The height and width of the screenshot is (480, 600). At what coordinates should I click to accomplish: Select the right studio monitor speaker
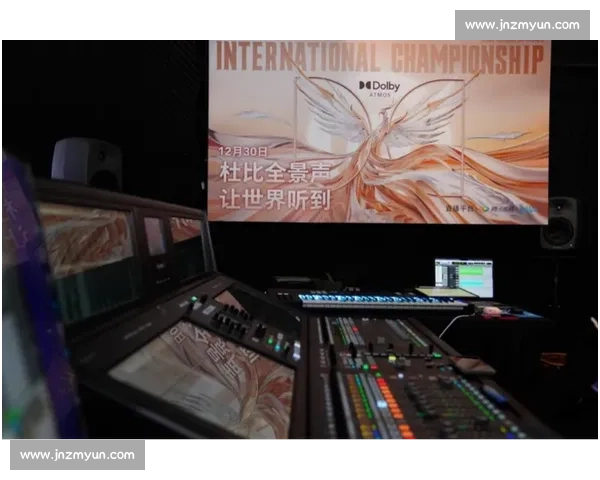558,222
